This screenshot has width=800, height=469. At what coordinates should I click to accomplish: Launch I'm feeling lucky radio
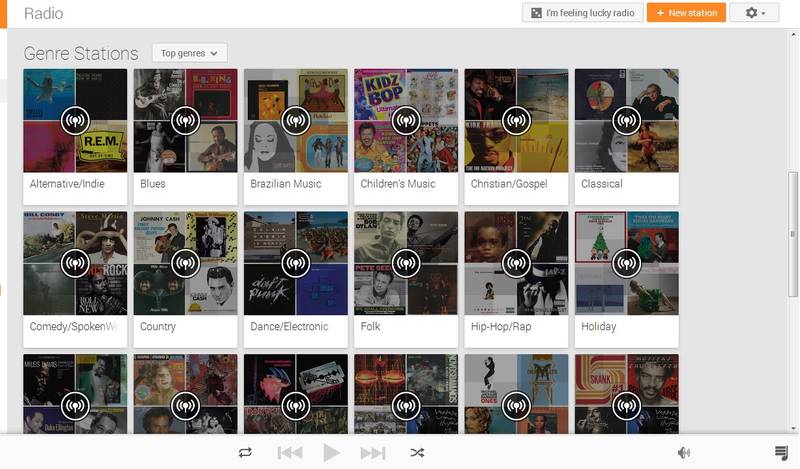[x=583, y=13]
